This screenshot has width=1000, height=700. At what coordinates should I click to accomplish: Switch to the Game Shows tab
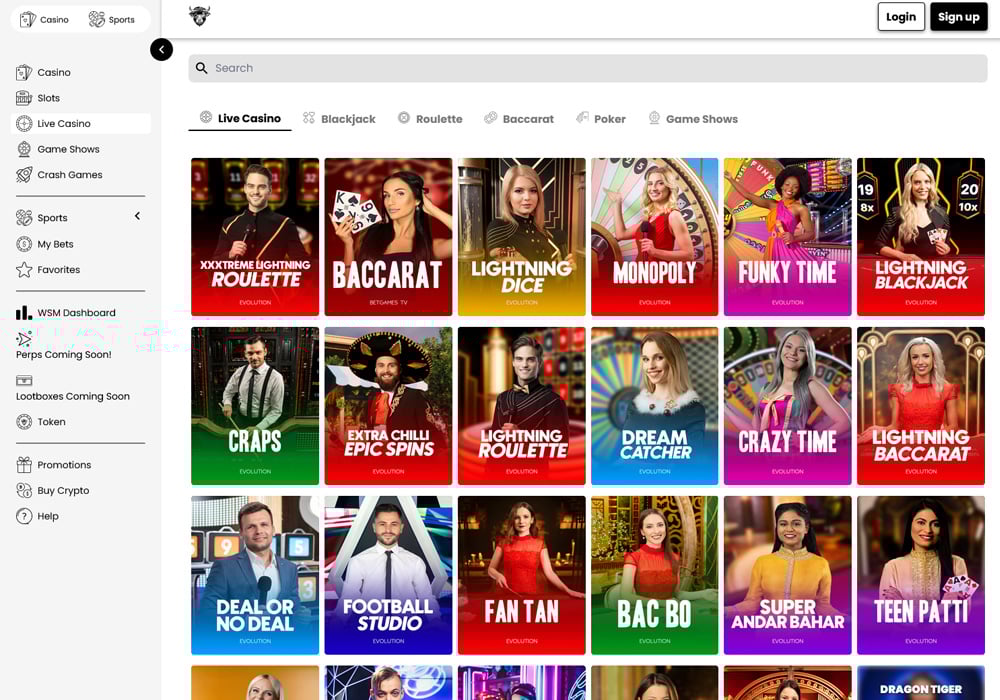point(693,119)
